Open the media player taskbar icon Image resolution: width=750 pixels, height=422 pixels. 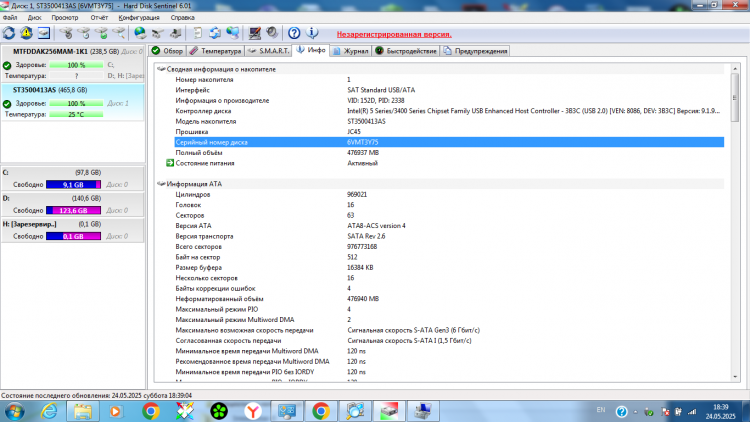pos(115,411)
